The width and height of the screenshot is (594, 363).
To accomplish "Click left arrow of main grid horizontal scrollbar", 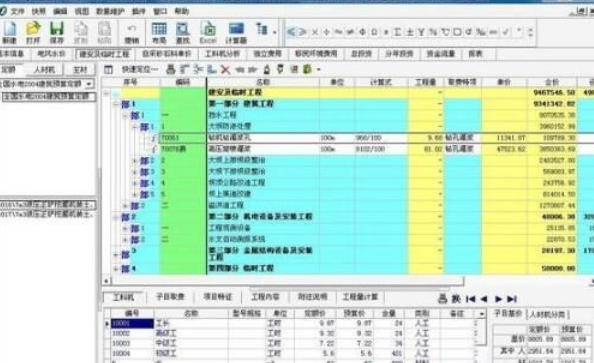I will point(106,281).
